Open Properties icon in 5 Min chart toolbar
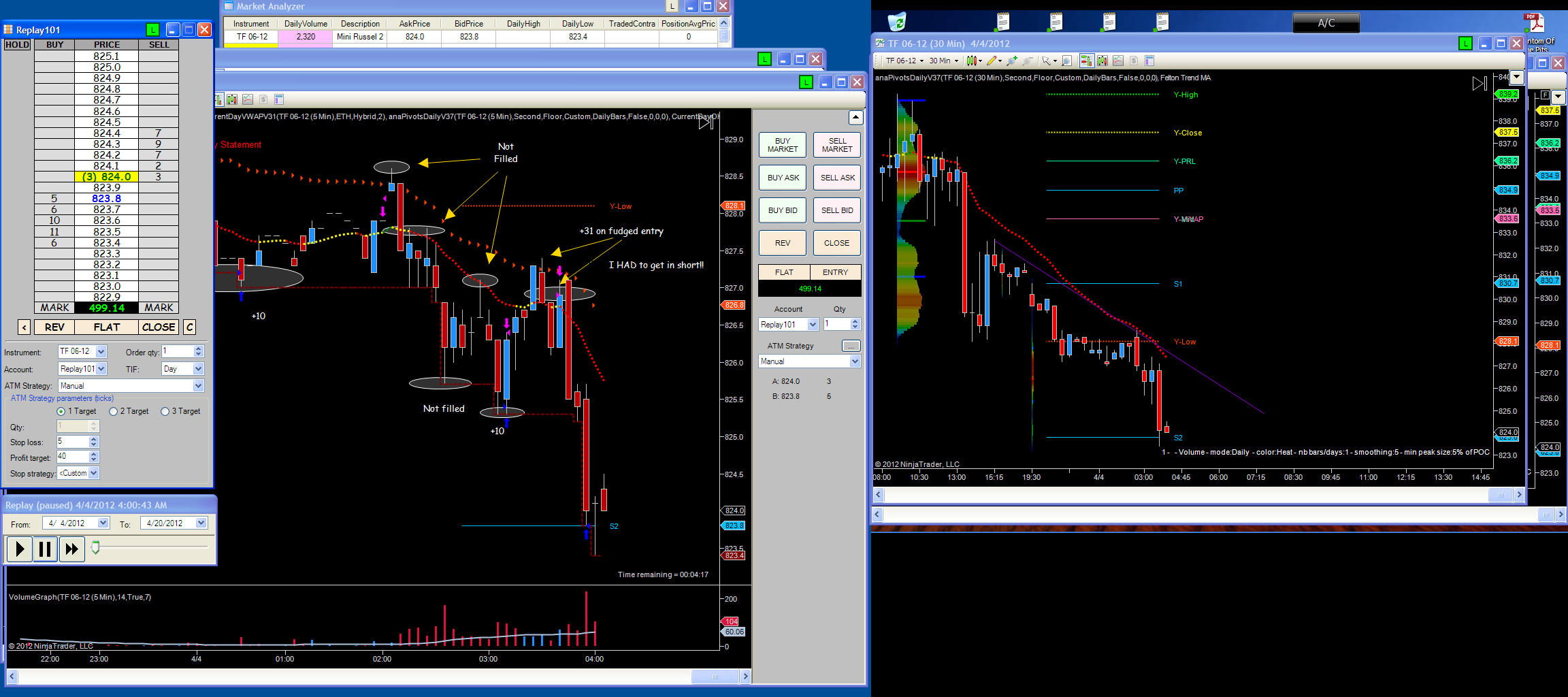1568x697 pixels. [279, 99]
